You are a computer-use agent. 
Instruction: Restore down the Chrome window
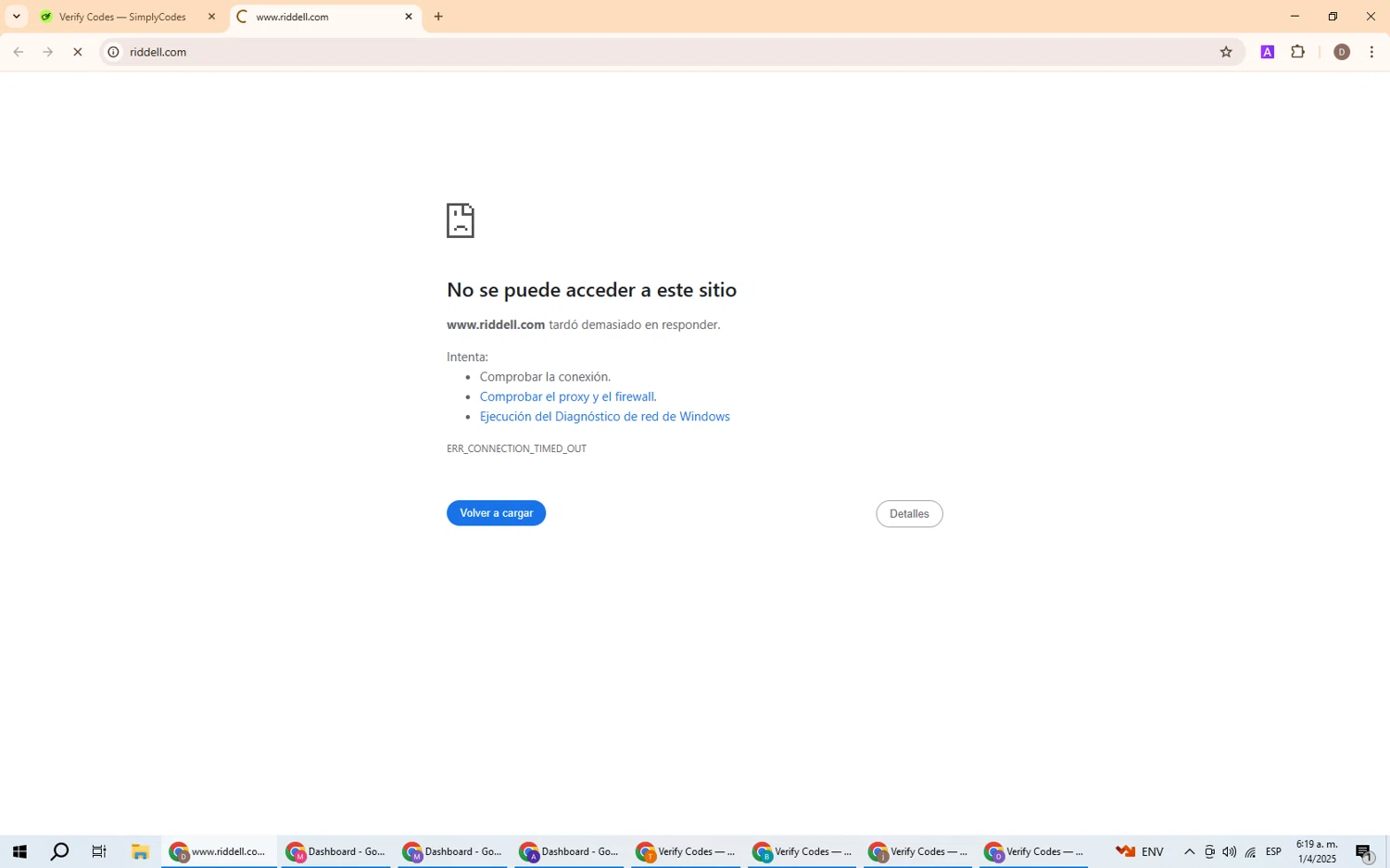coord(1333,17)
